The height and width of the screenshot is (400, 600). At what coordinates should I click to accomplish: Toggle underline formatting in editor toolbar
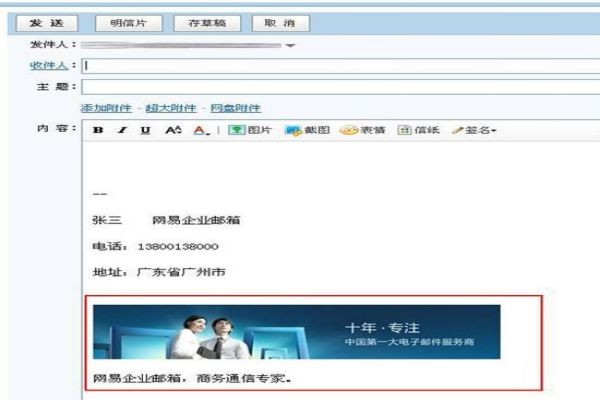[146, 131]
